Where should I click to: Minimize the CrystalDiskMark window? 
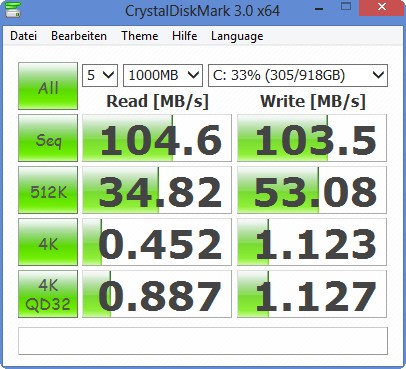coord(319,8)
